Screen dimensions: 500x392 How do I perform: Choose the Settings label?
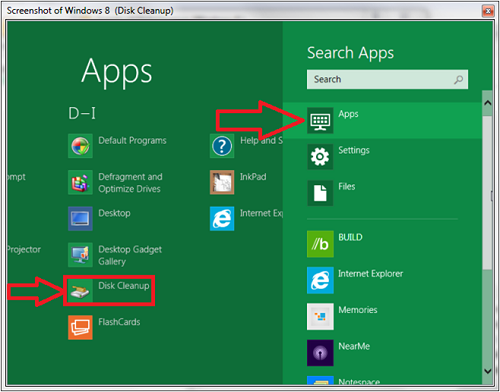[x=354, y=151]
